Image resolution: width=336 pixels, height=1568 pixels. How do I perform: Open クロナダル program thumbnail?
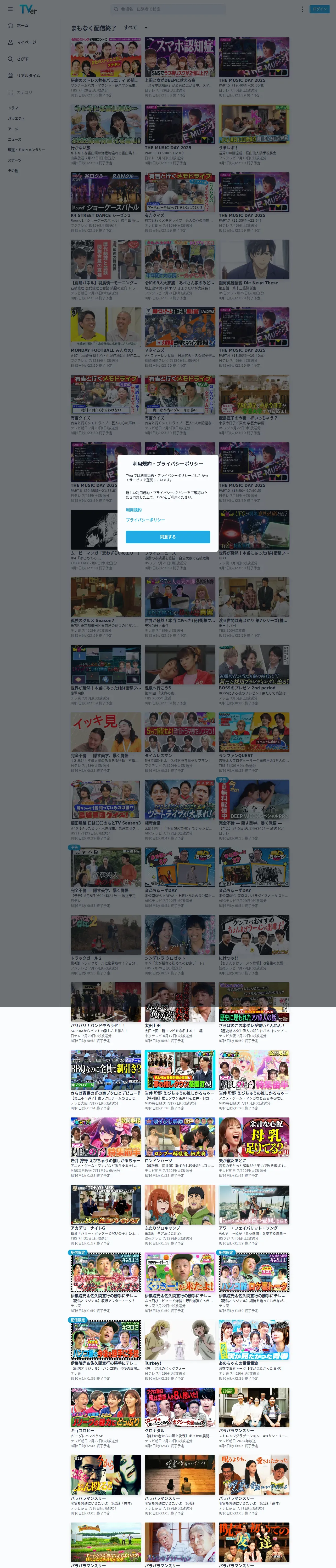coord(180,1408)
